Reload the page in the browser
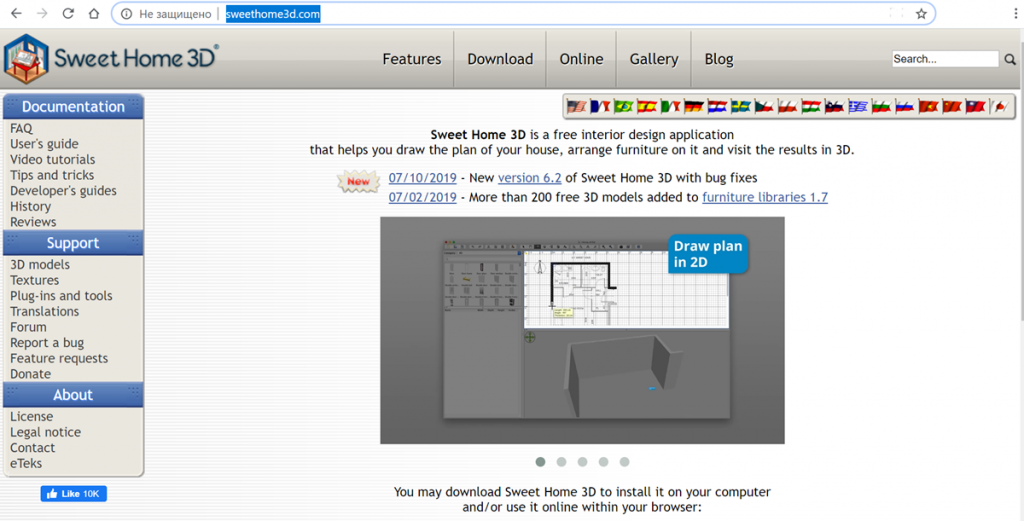The height and width of the screenshot is (521, 1024). point(68,14)
